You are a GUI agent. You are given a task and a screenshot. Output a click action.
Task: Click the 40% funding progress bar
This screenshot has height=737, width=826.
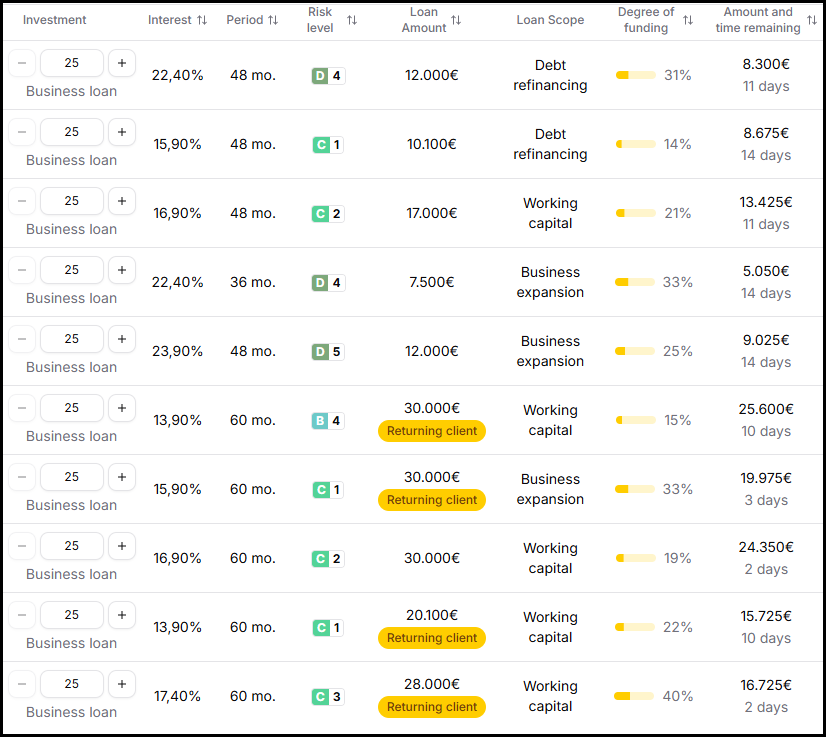point(634,696)
